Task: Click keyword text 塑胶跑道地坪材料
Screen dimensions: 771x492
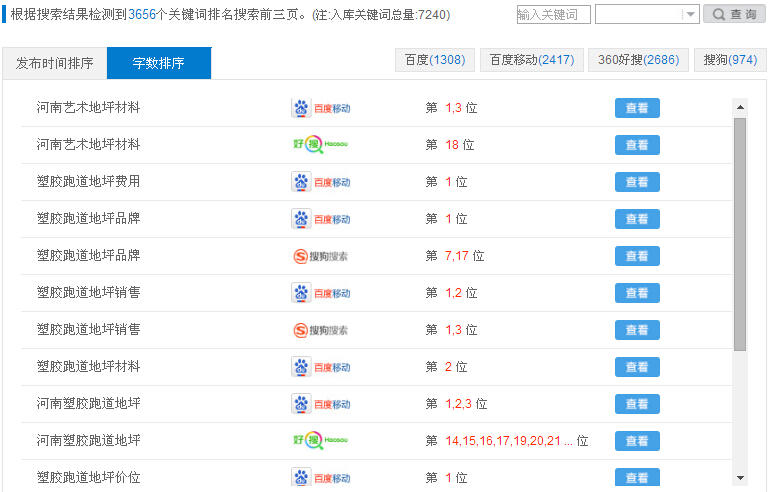Action: click(89, 367)
